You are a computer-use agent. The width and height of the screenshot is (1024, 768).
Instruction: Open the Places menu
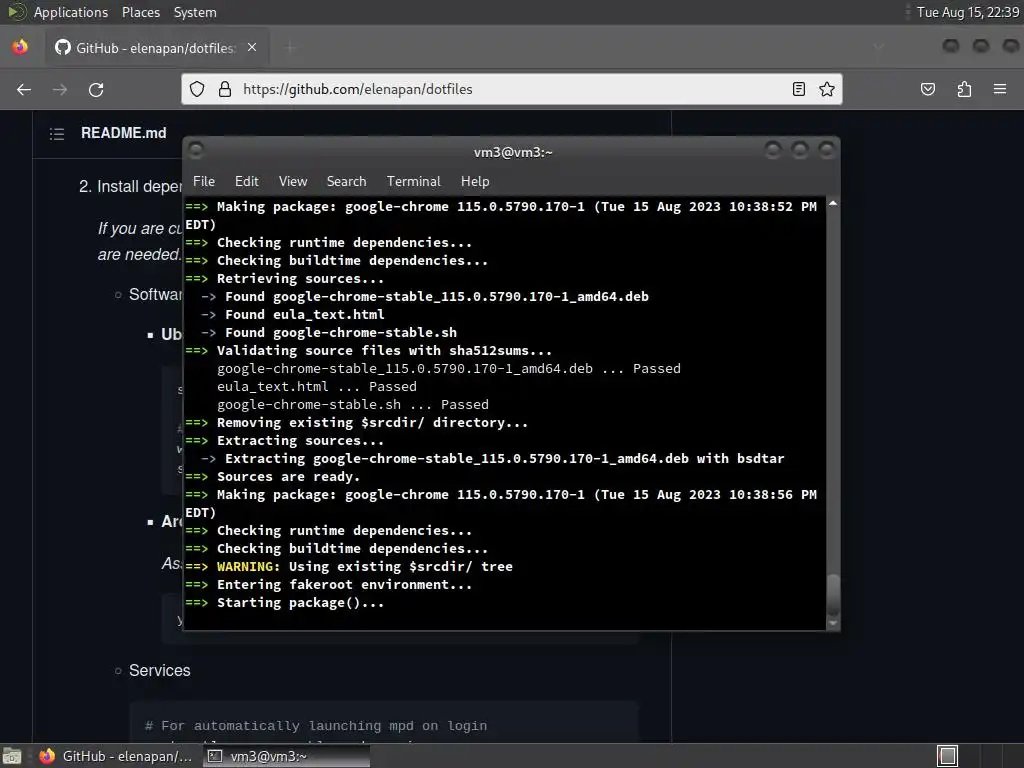140,12
